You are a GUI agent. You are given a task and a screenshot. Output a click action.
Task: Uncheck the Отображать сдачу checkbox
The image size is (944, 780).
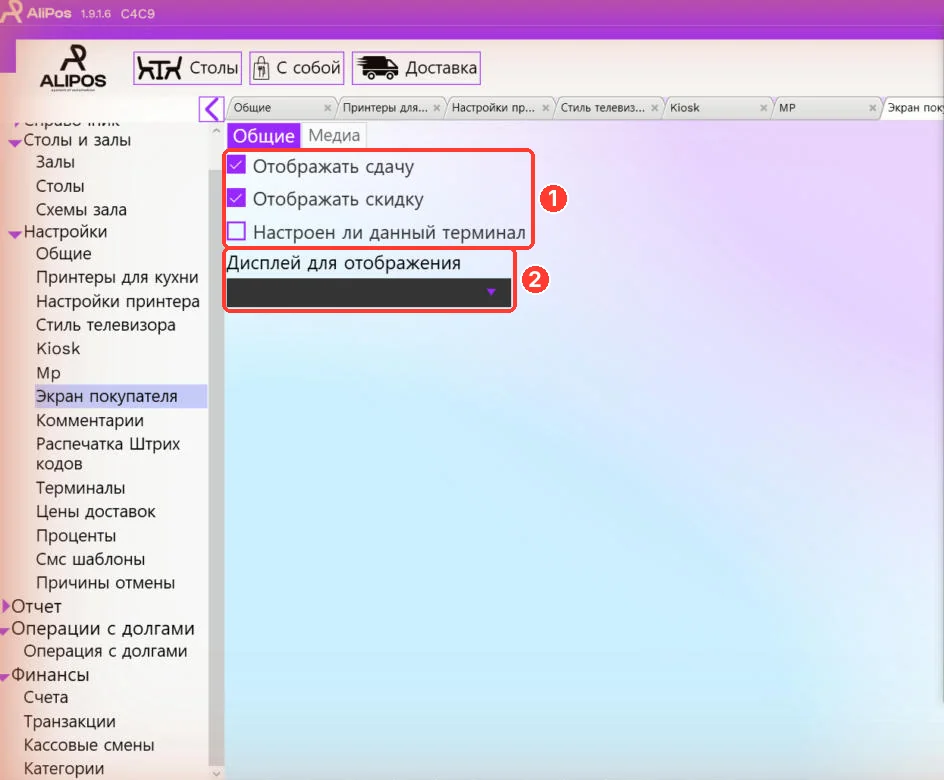click(x=237, y=164)
